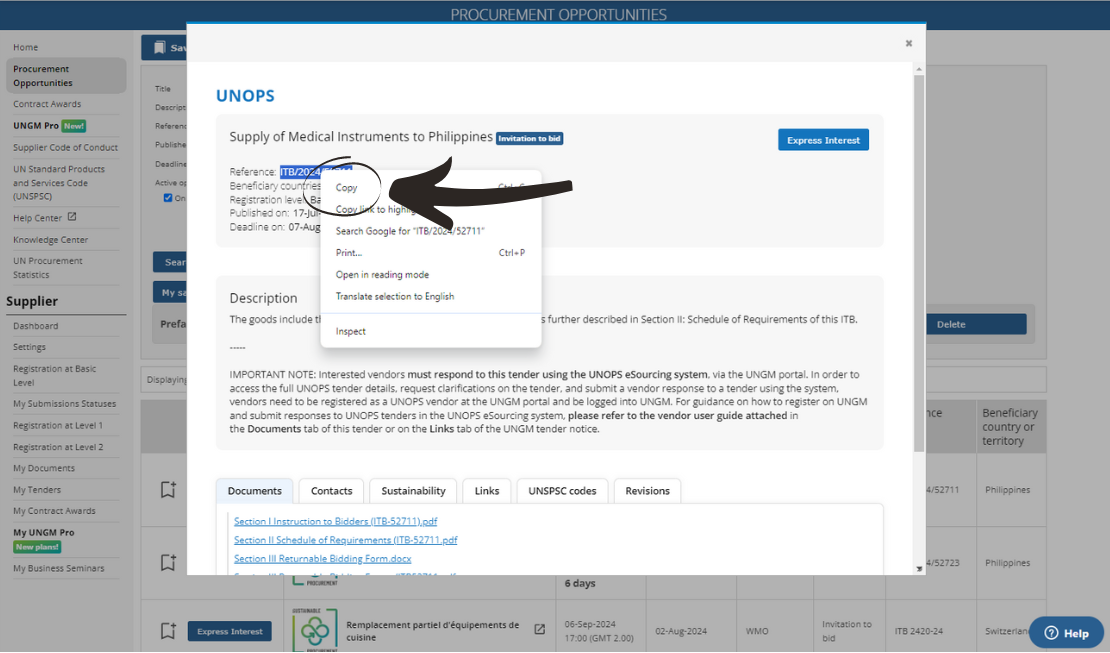
Task: Click the "Supply of Medical Instruments to Philippines" title
Action: pyautogui.click(x=361, y=137)
